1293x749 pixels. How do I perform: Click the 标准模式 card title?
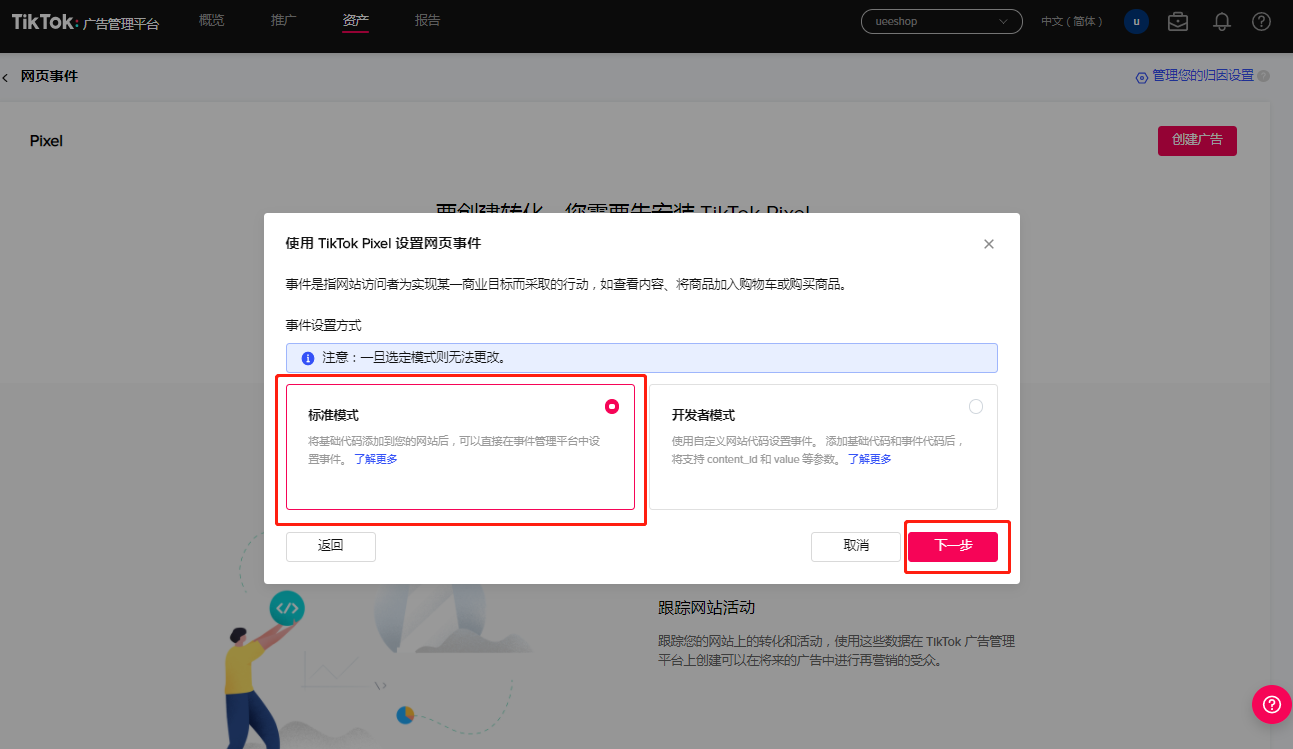click(x=333, y=415)
